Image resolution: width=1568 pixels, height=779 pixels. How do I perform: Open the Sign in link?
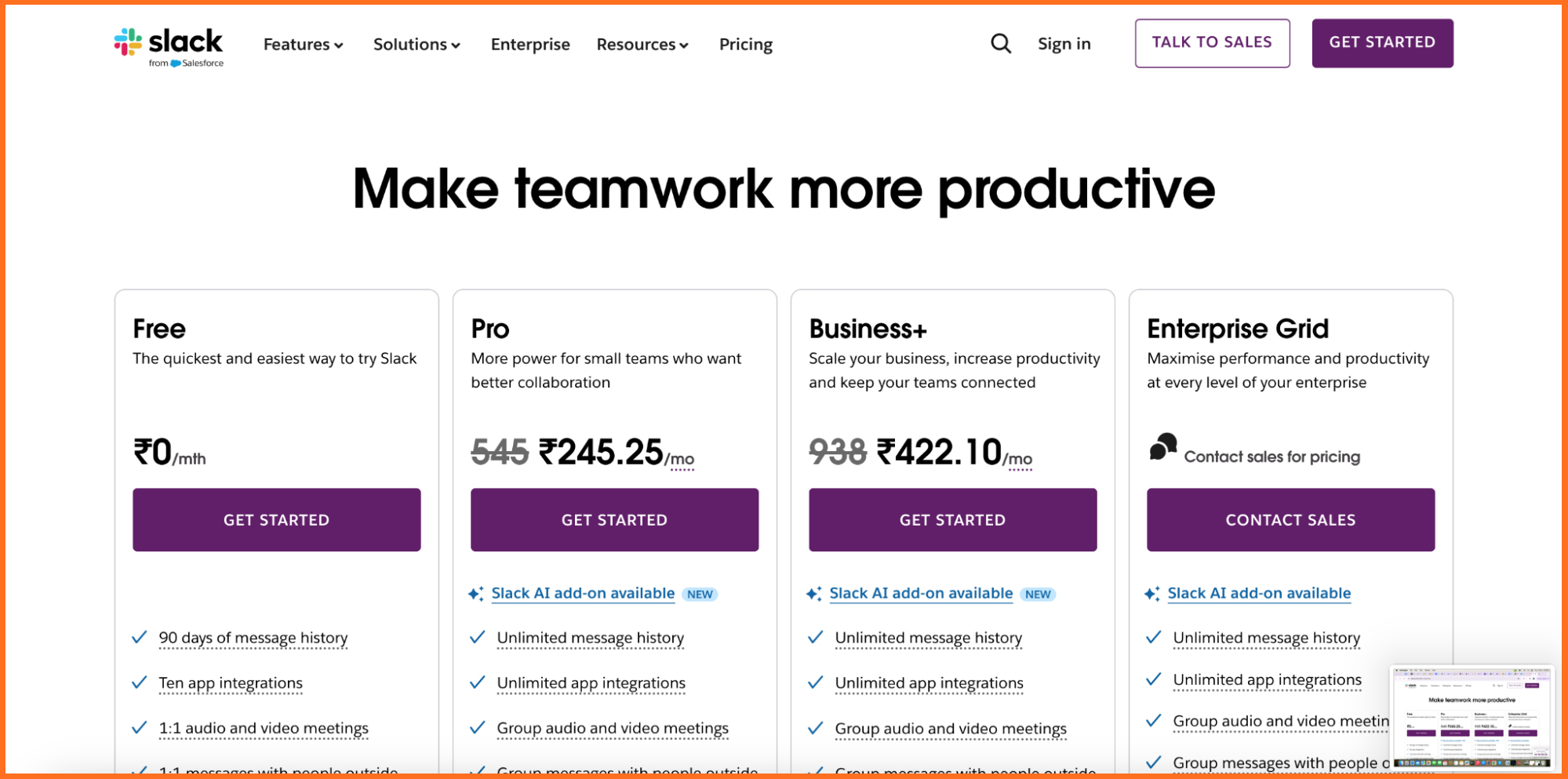pos(1064,44)
